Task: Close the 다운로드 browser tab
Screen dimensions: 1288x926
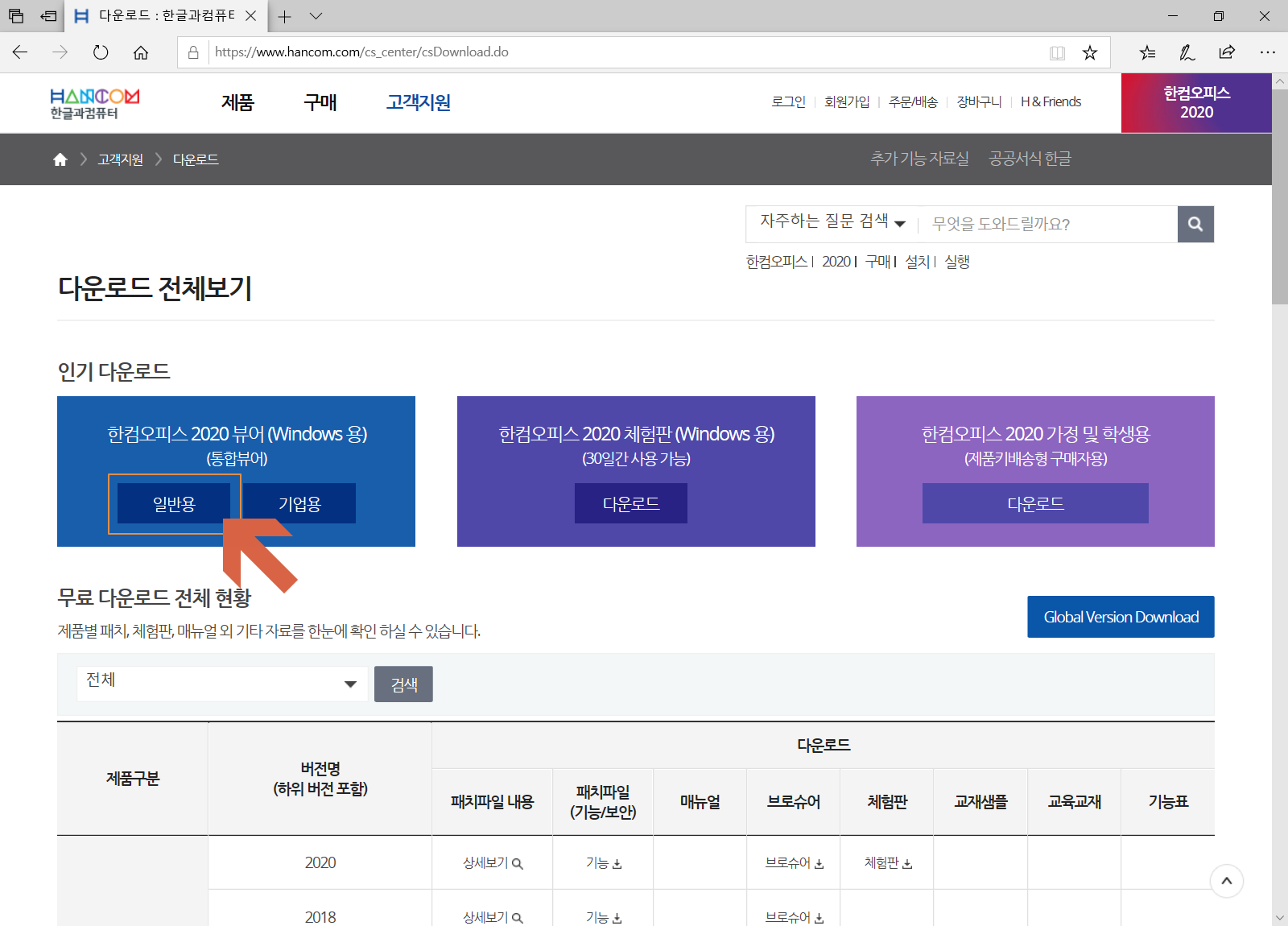Action: [x=250, y=16]
